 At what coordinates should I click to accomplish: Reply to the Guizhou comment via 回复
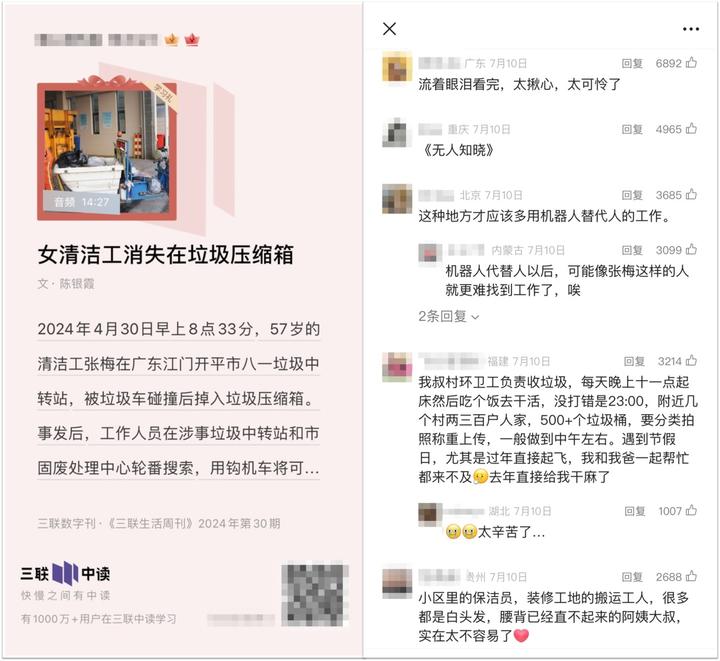(x=632, y=577)
